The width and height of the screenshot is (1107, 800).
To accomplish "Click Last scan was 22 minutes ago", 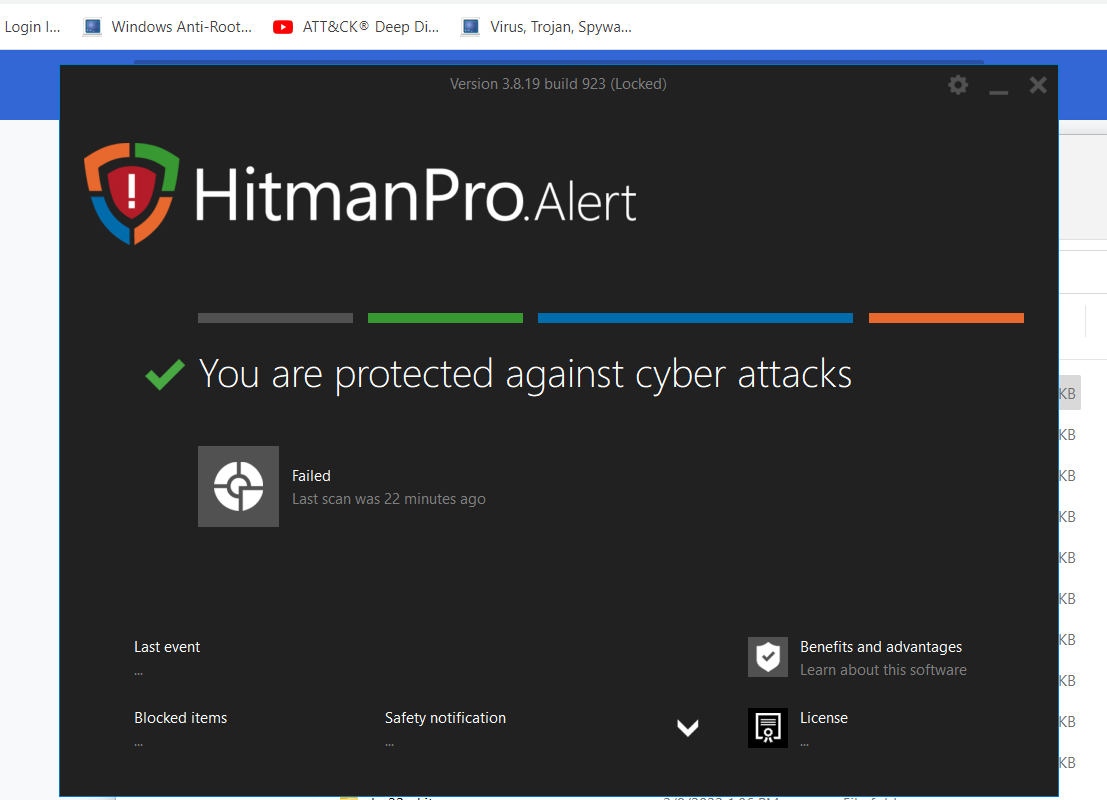I will click(x=389, y=498).
